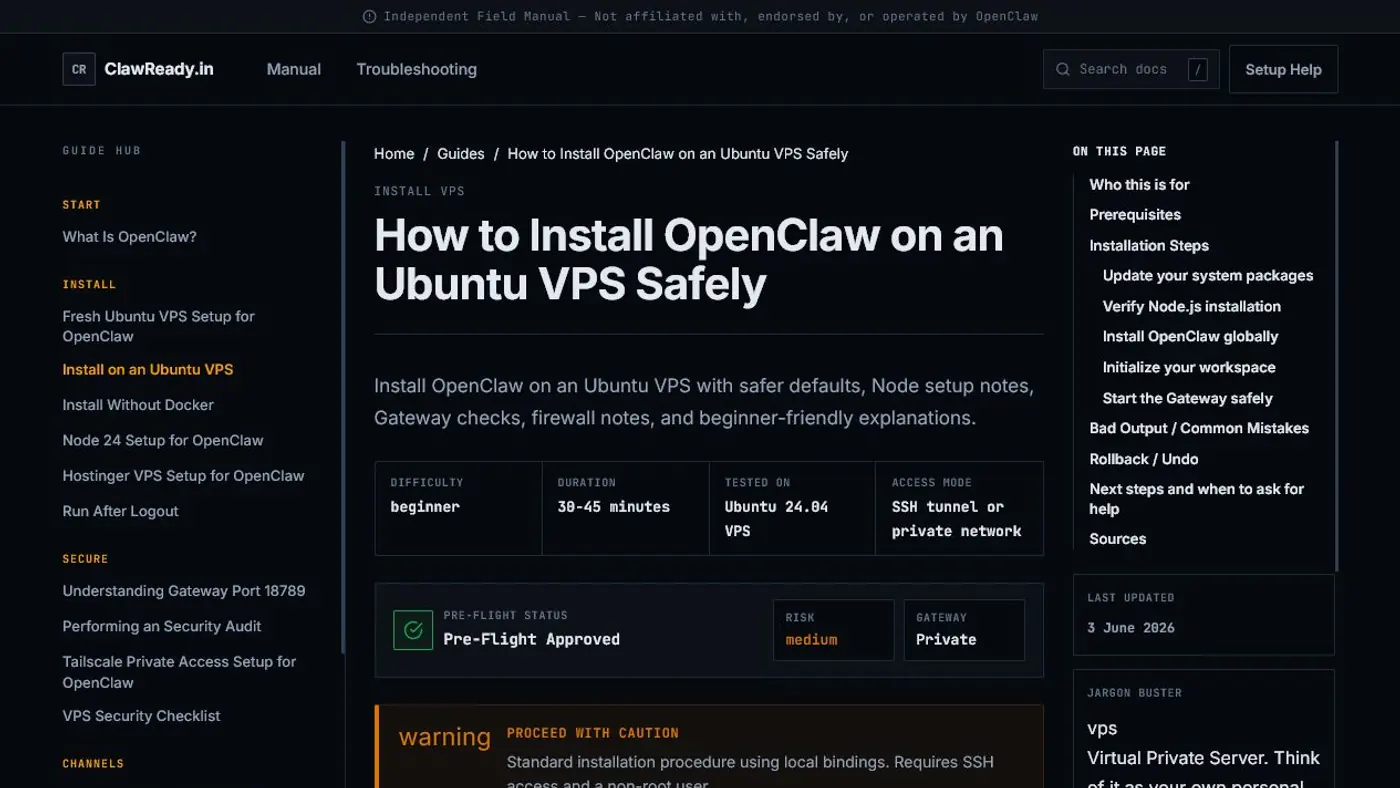Click the GUIDE HUB label
The width and height of the screenshot is (1400, 788).
[102, 151]
